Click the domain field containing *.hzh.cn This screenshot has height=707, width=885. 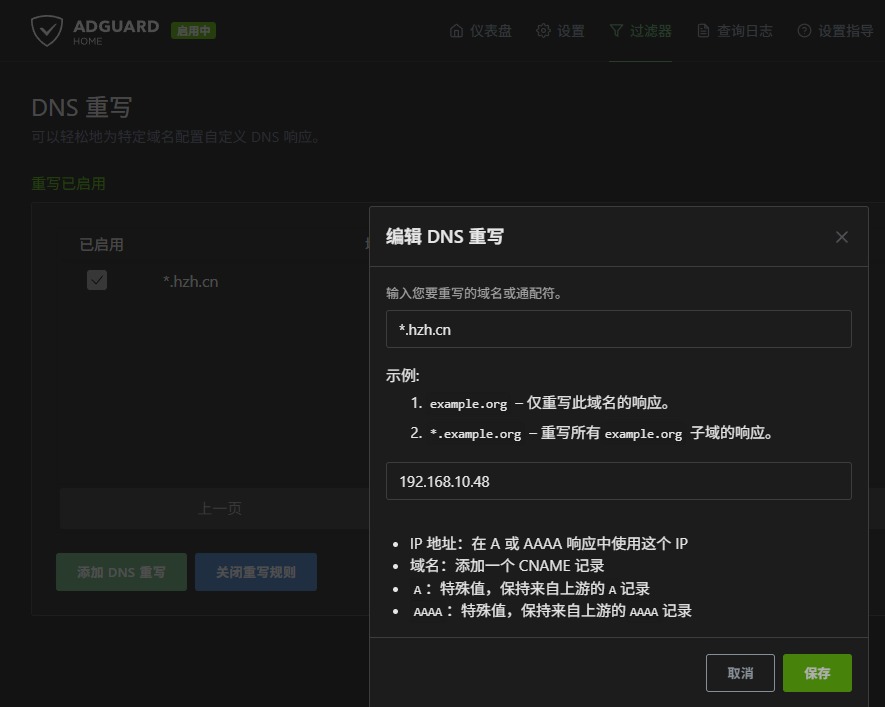click(618, 329)
